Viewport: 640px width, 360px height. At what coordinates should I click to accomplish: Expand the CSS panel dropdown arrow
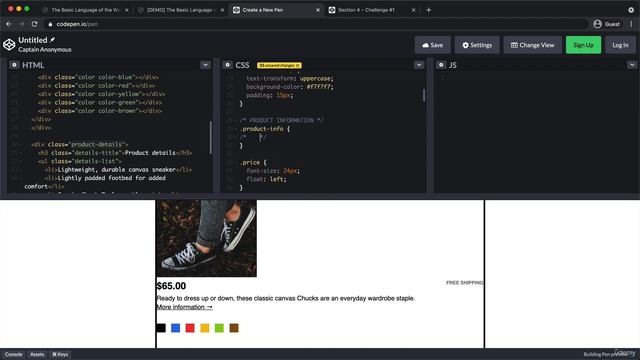(419, 65)
